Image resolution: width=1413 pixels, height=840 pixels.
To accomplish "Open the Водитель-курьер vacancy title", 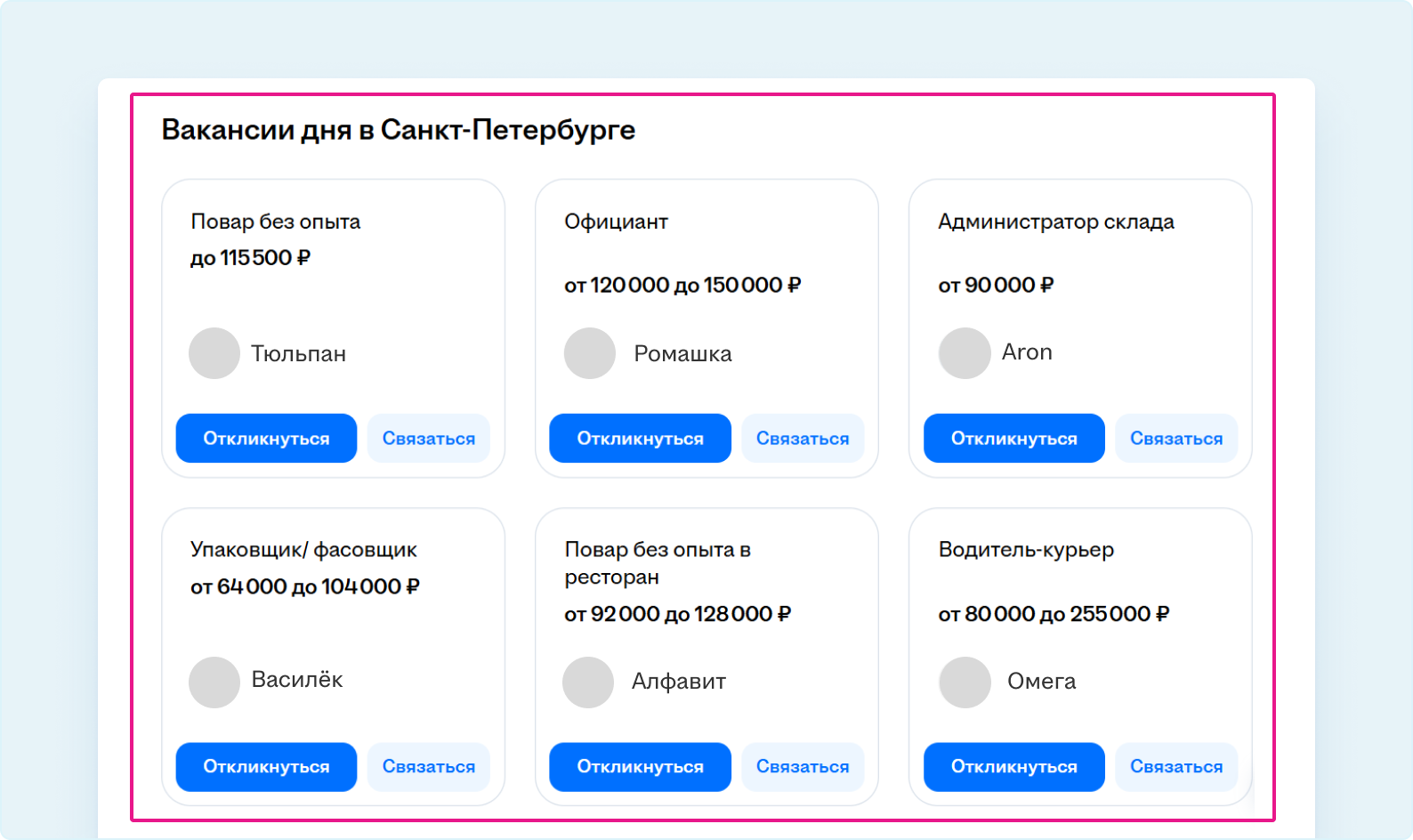I will coord(1026,550).
